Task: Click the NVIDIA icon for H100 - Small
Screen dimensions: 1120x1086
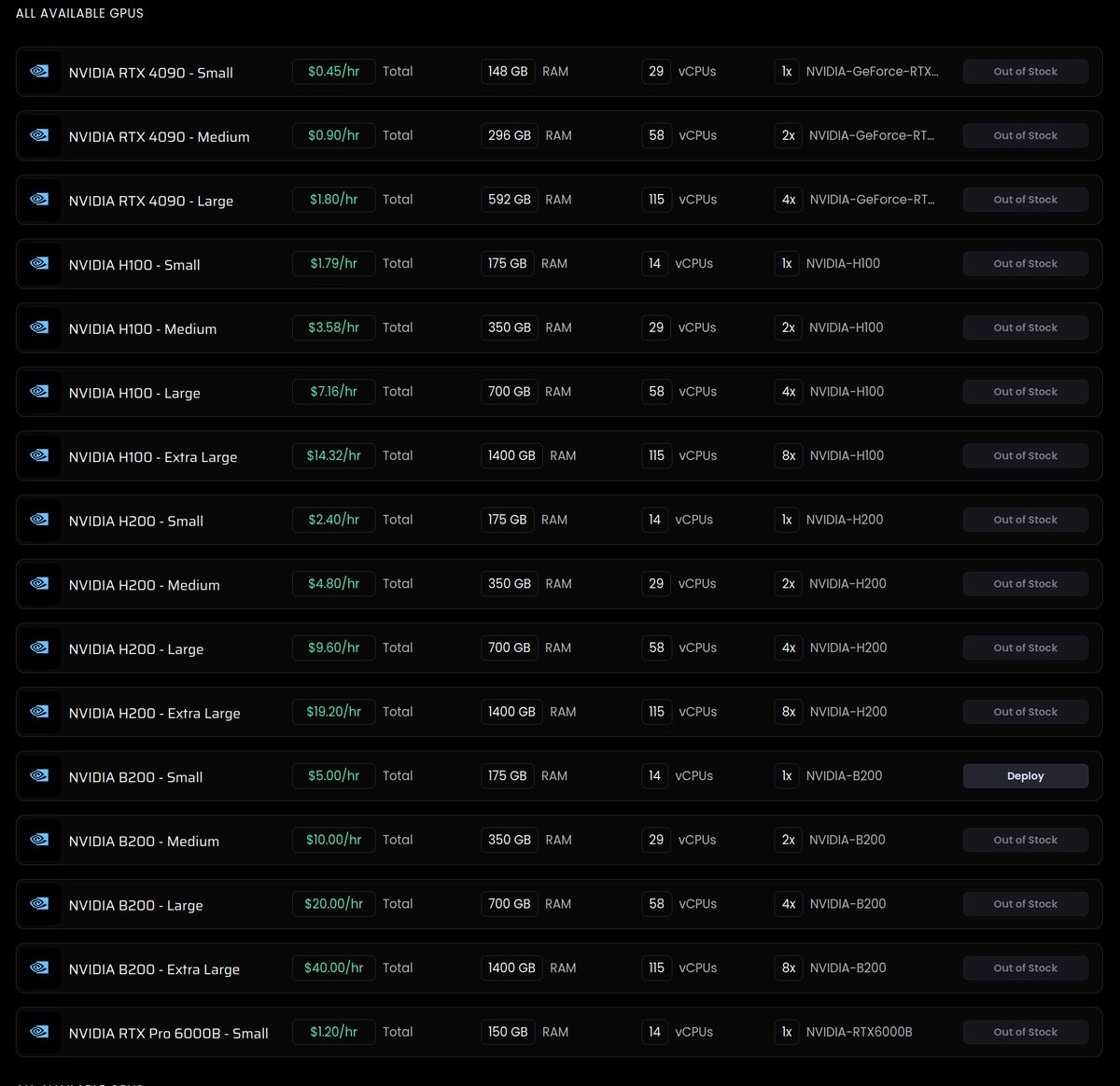Action: tap(39, 264)
